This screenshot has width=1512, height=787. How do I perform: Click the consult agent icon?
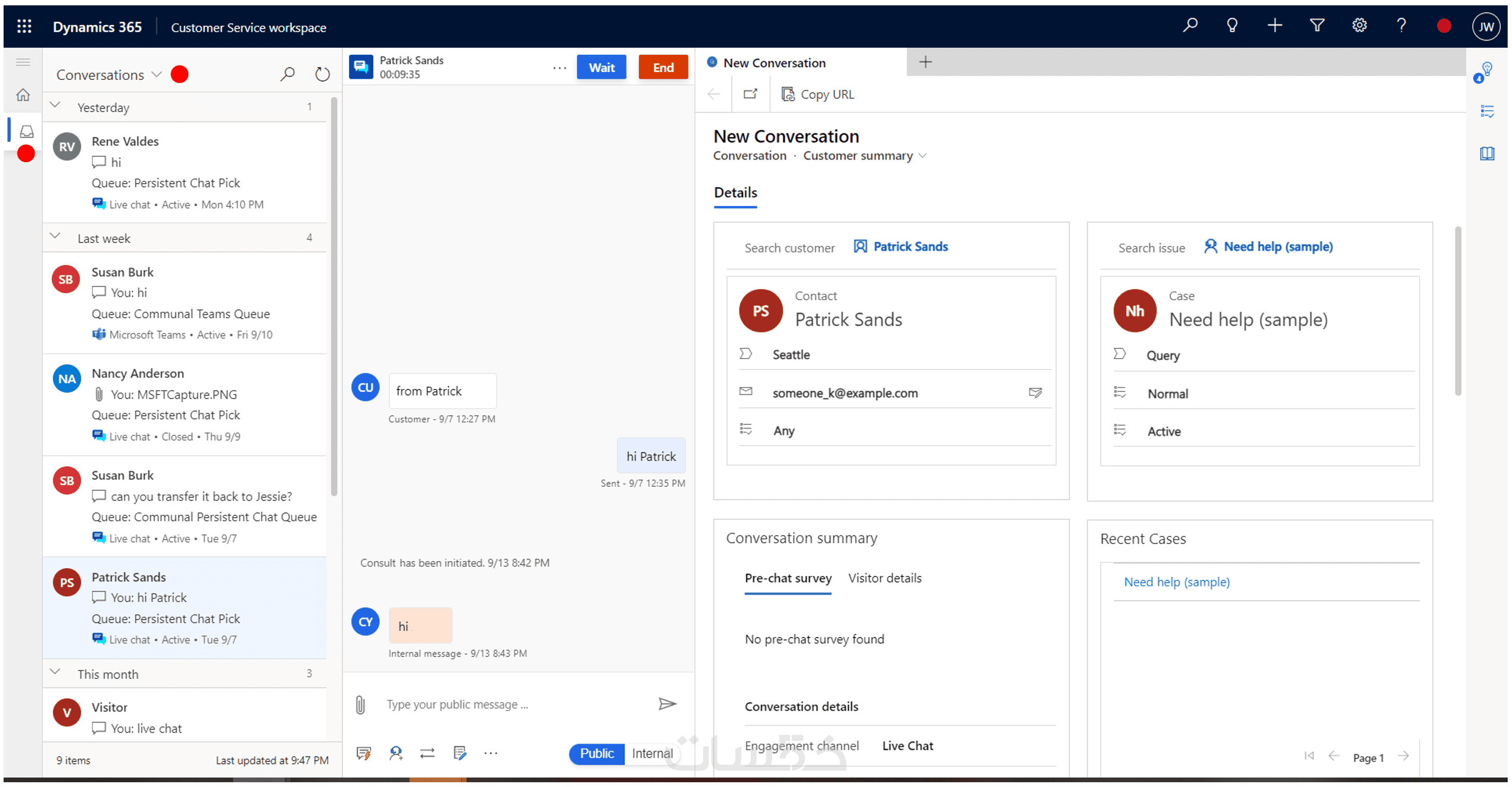(x=395, y=753)
